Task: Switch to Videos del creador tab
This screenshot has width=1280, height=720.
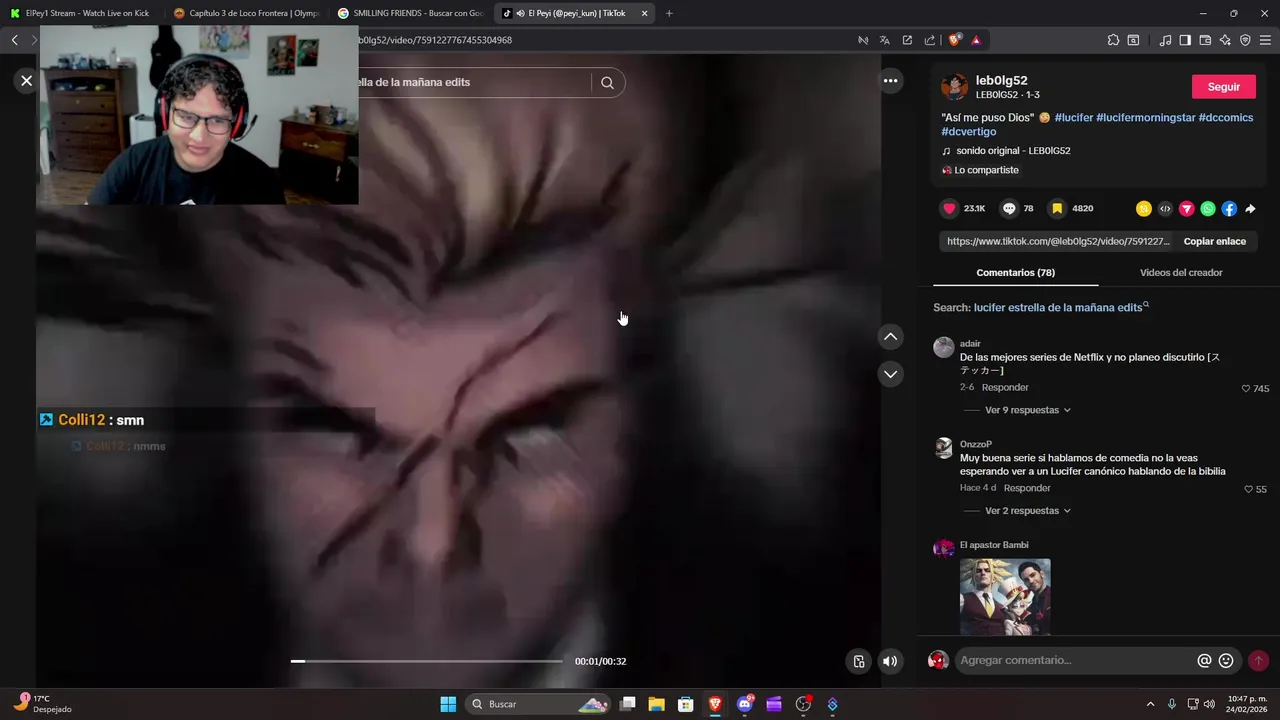Action: tap(1181, 273)
